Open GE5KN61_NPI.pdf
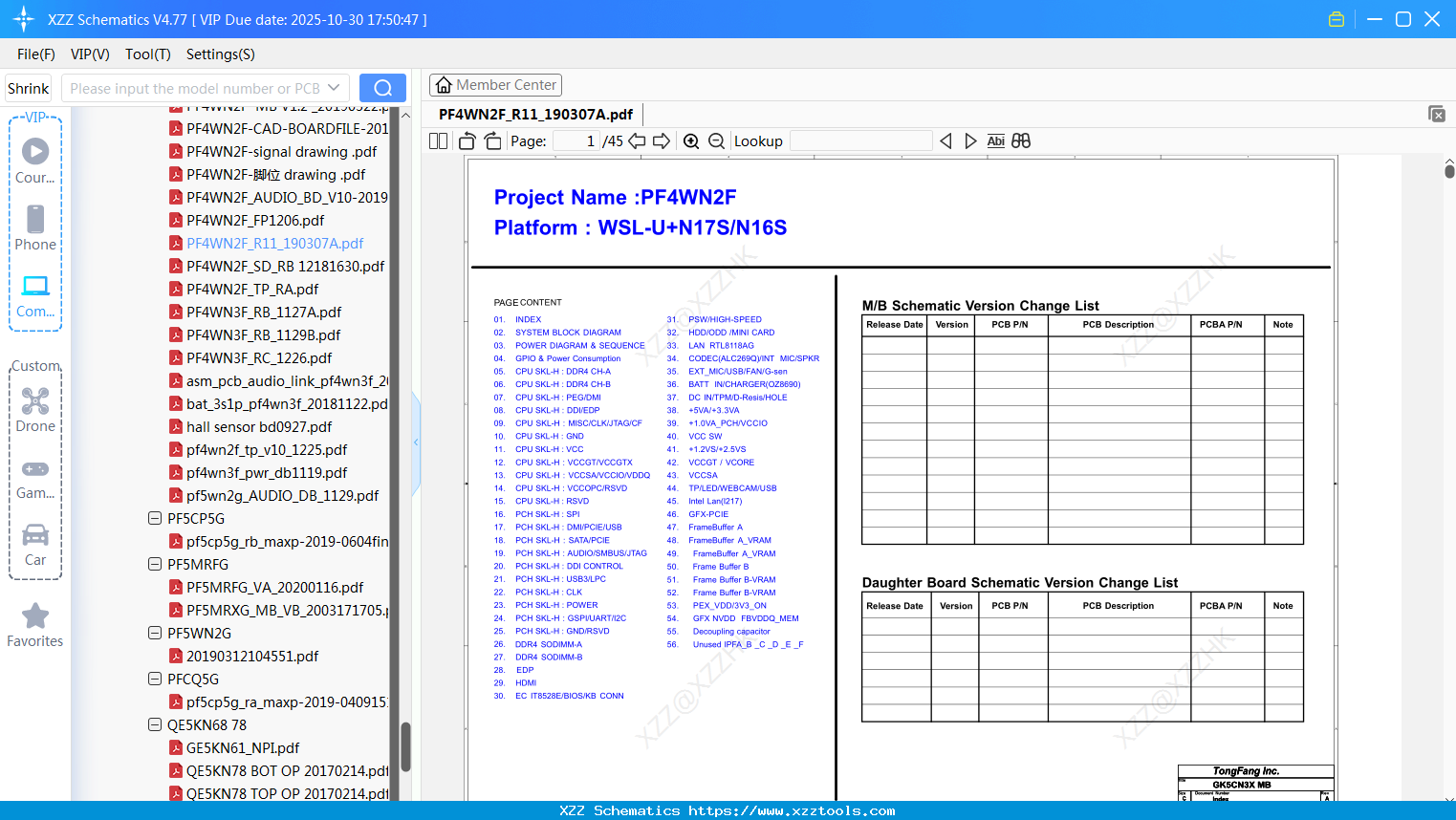Image resolution: width=1456 pixels, height=820 pixels. coord(243,748)
